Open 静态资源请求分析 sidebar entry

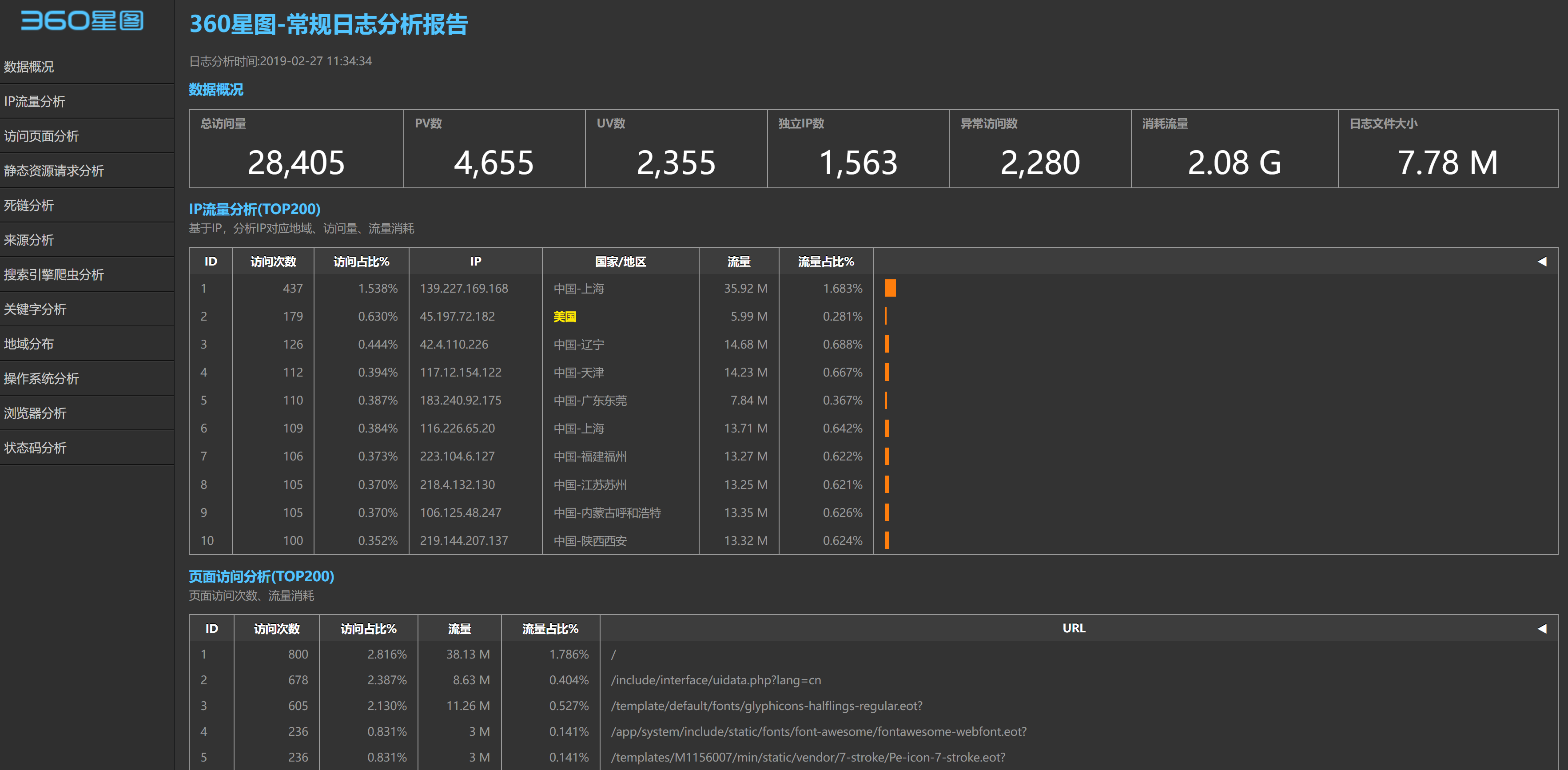pyautogui.click(x=87, y=171)
